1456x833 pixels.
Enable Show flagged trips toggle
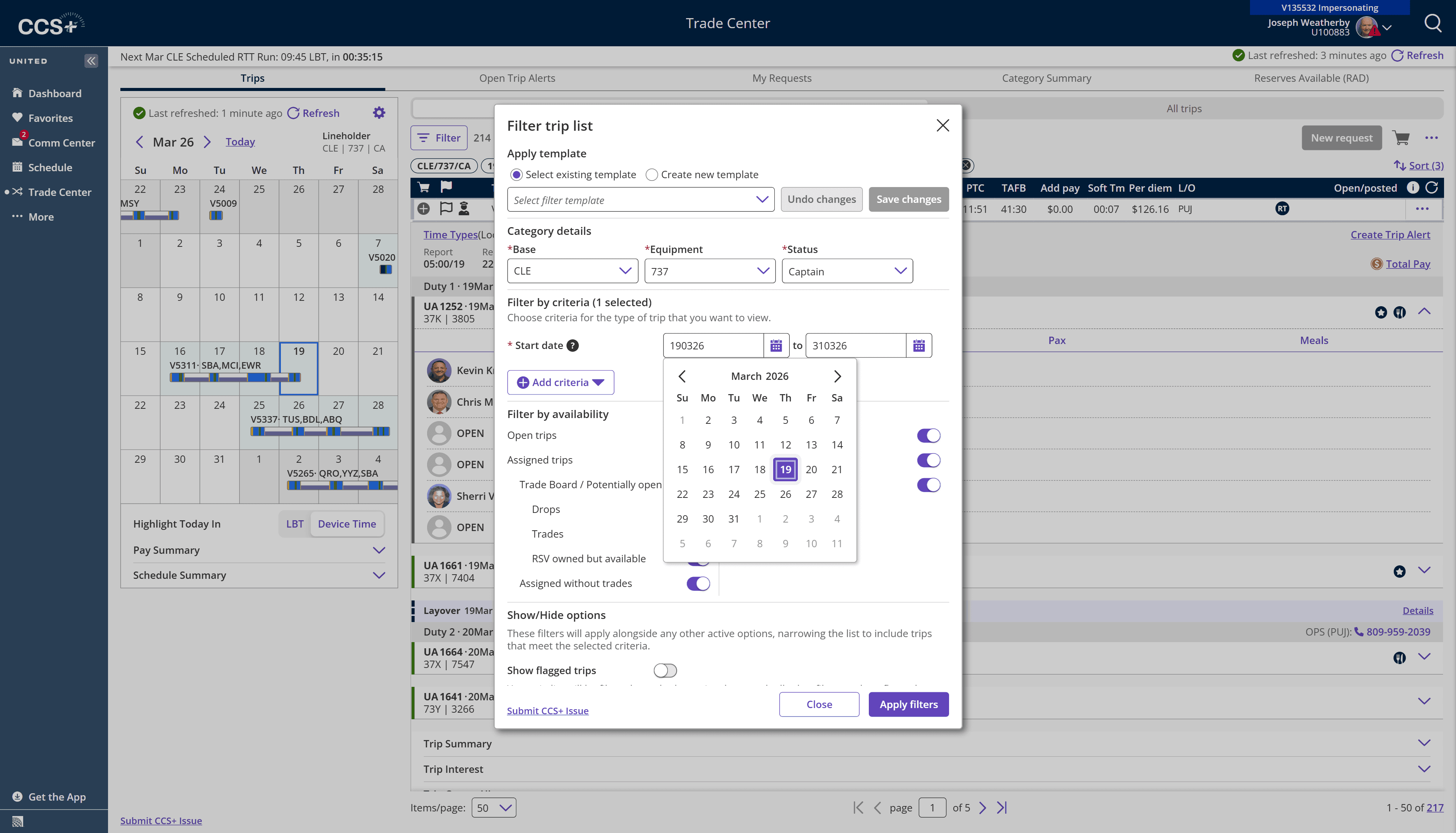point(665,670)
